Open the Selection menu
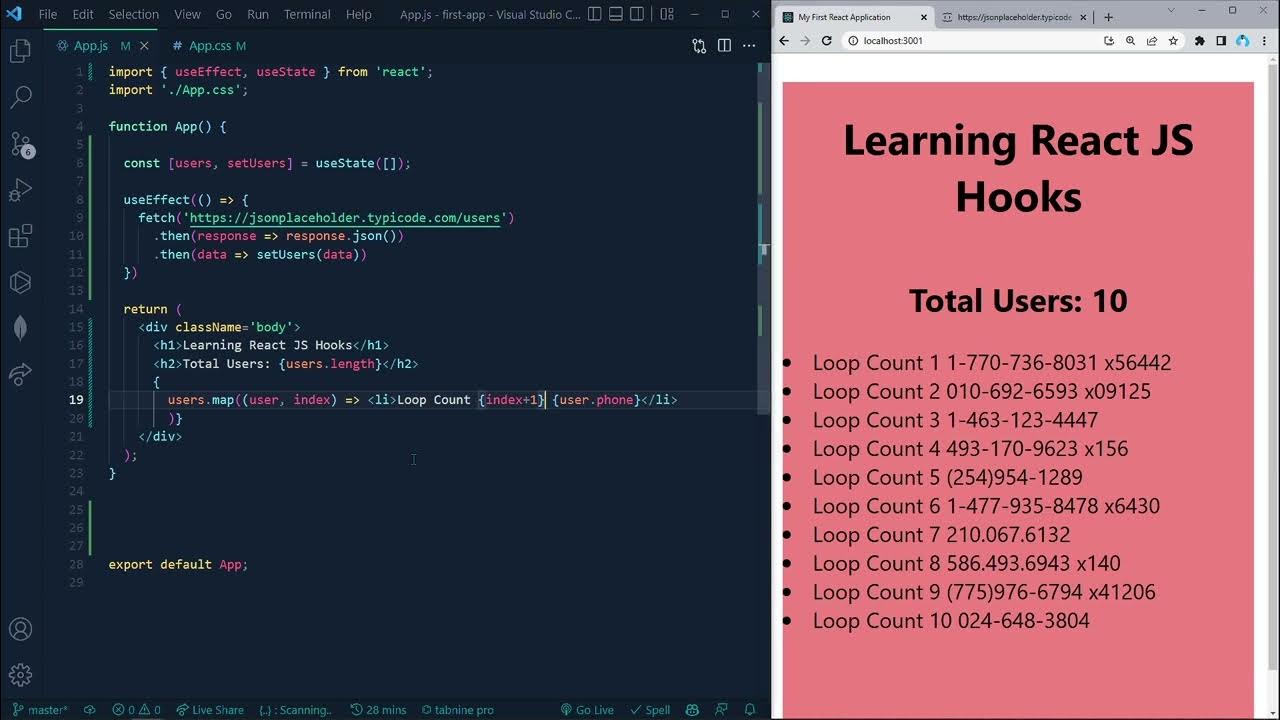The image size is (1280, 720). [x=133, y=14]
